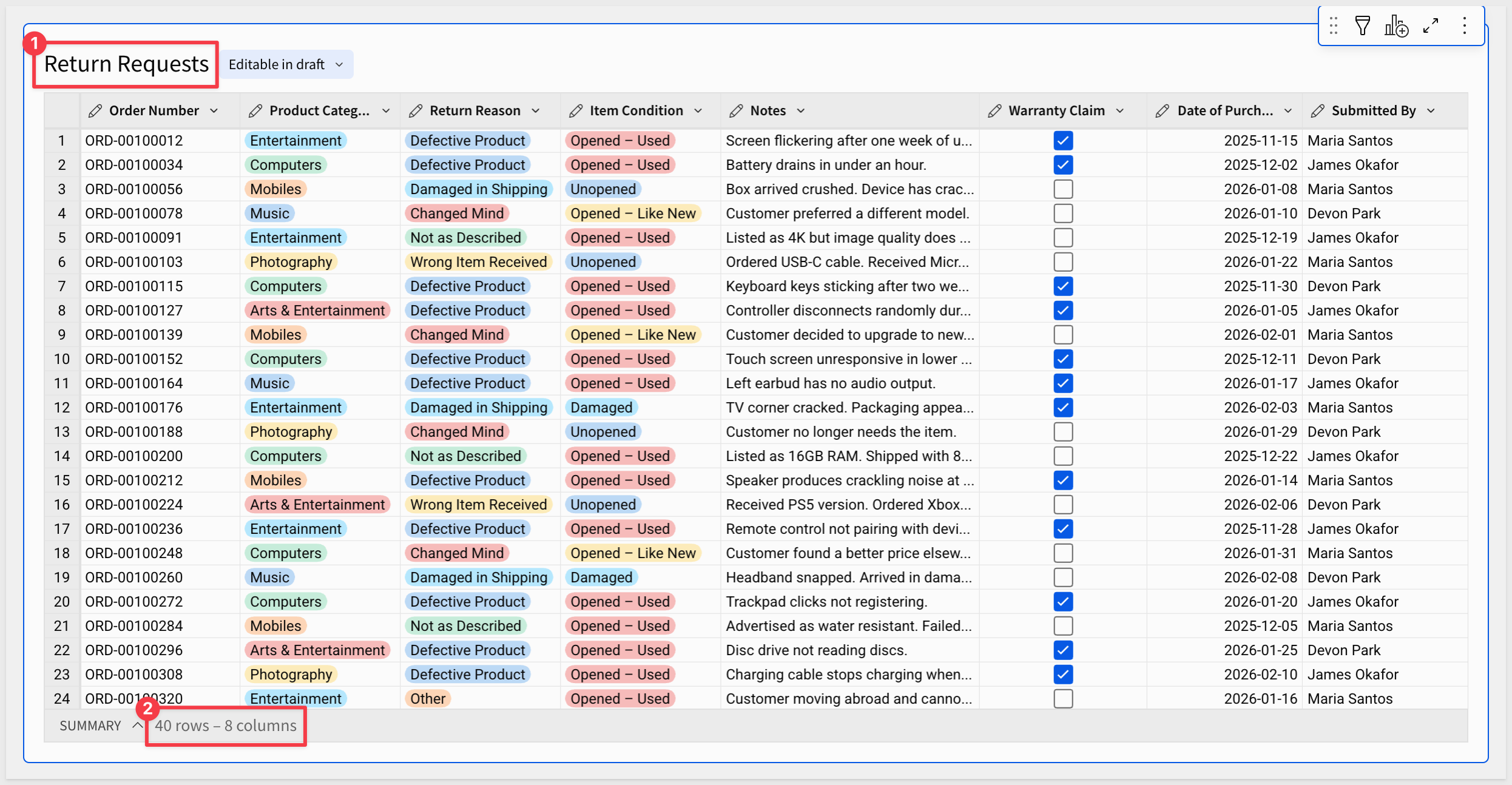Open the three-dot more options menu
This screenshot has height=785, width=1512.
point(1464,25)
